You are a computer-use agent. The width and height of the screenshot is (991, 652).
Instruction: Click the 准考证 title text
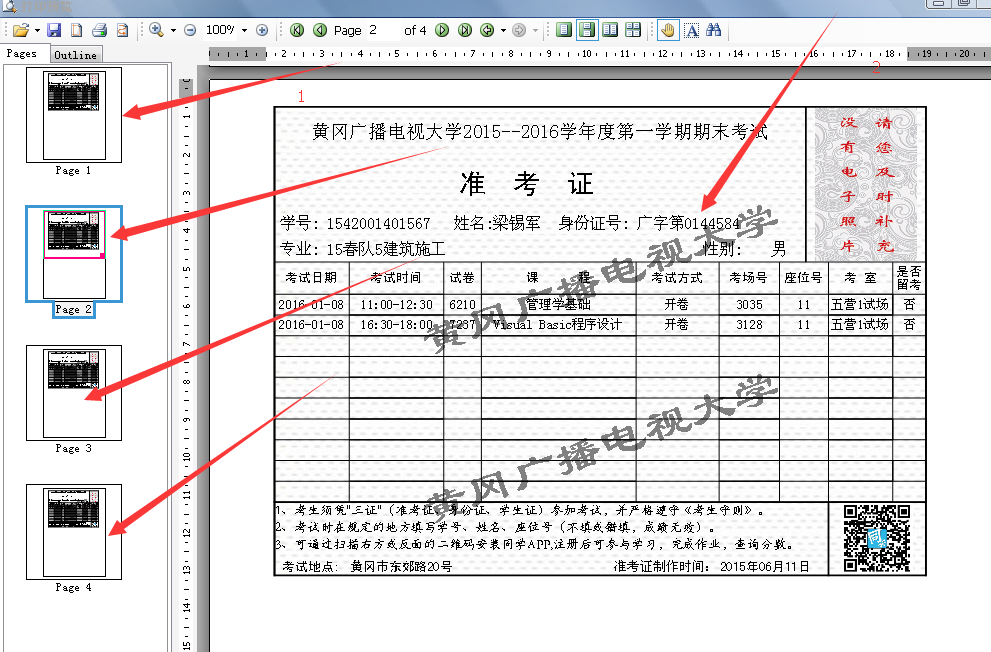[526, 184]
